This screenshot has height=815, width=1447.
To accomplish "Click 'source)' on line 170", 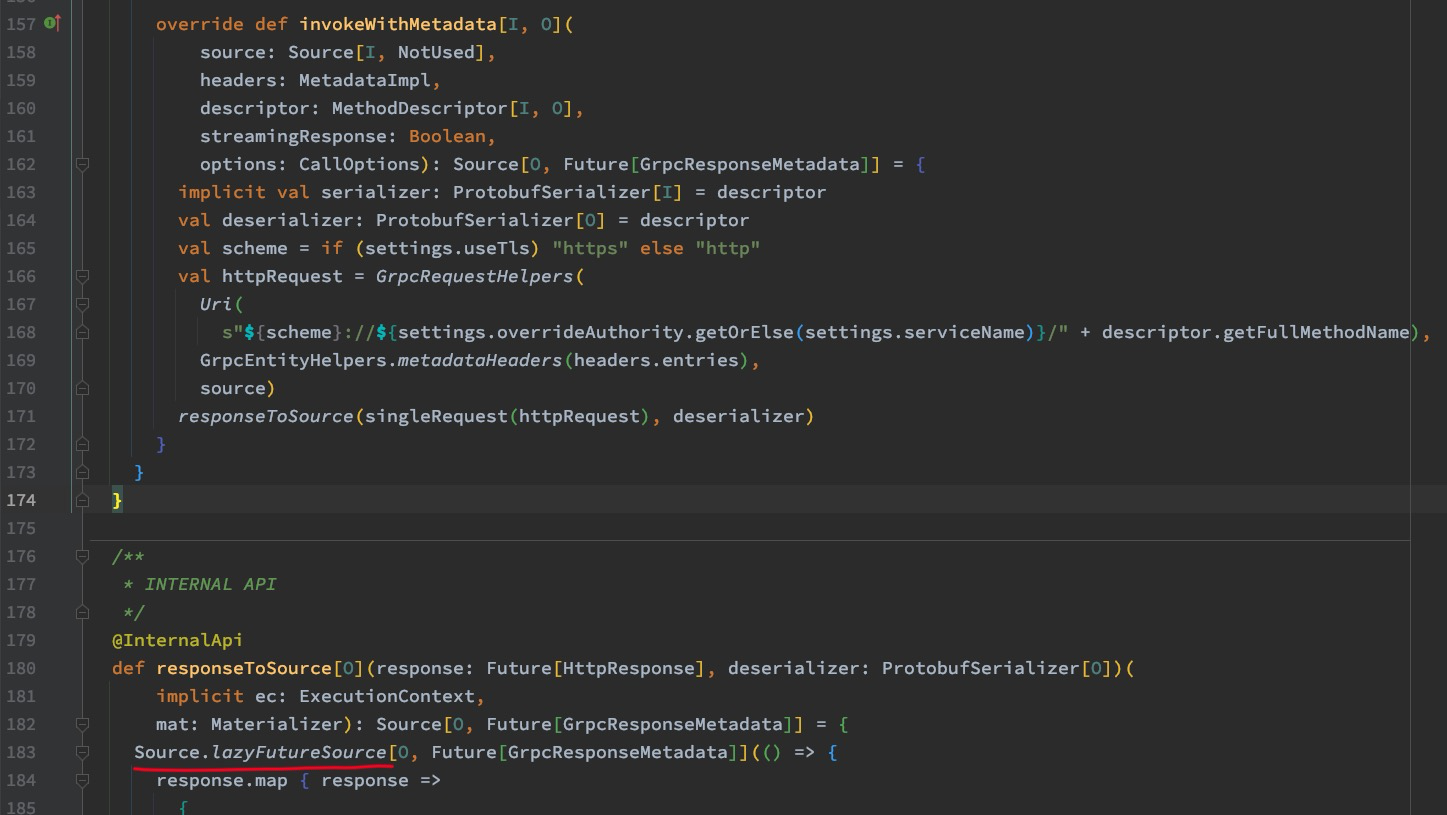I will point(238,388).
